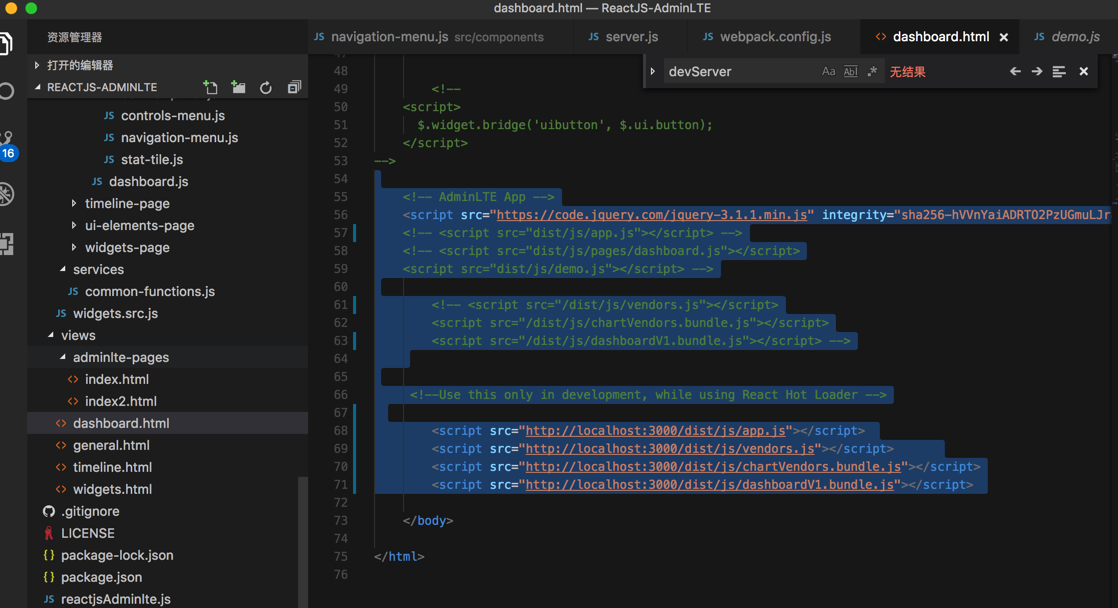Switch to the server.js tab

(631, 37)
